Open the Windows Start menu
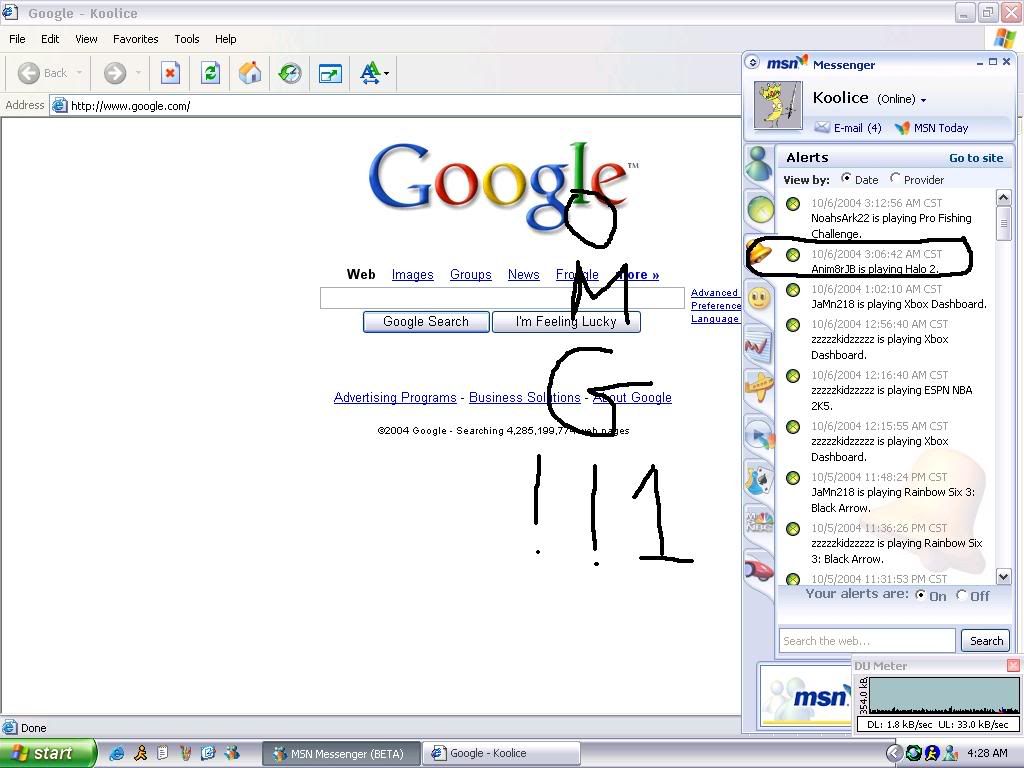The height and width of the screenshot is (768, 1024). click(48, 753)
